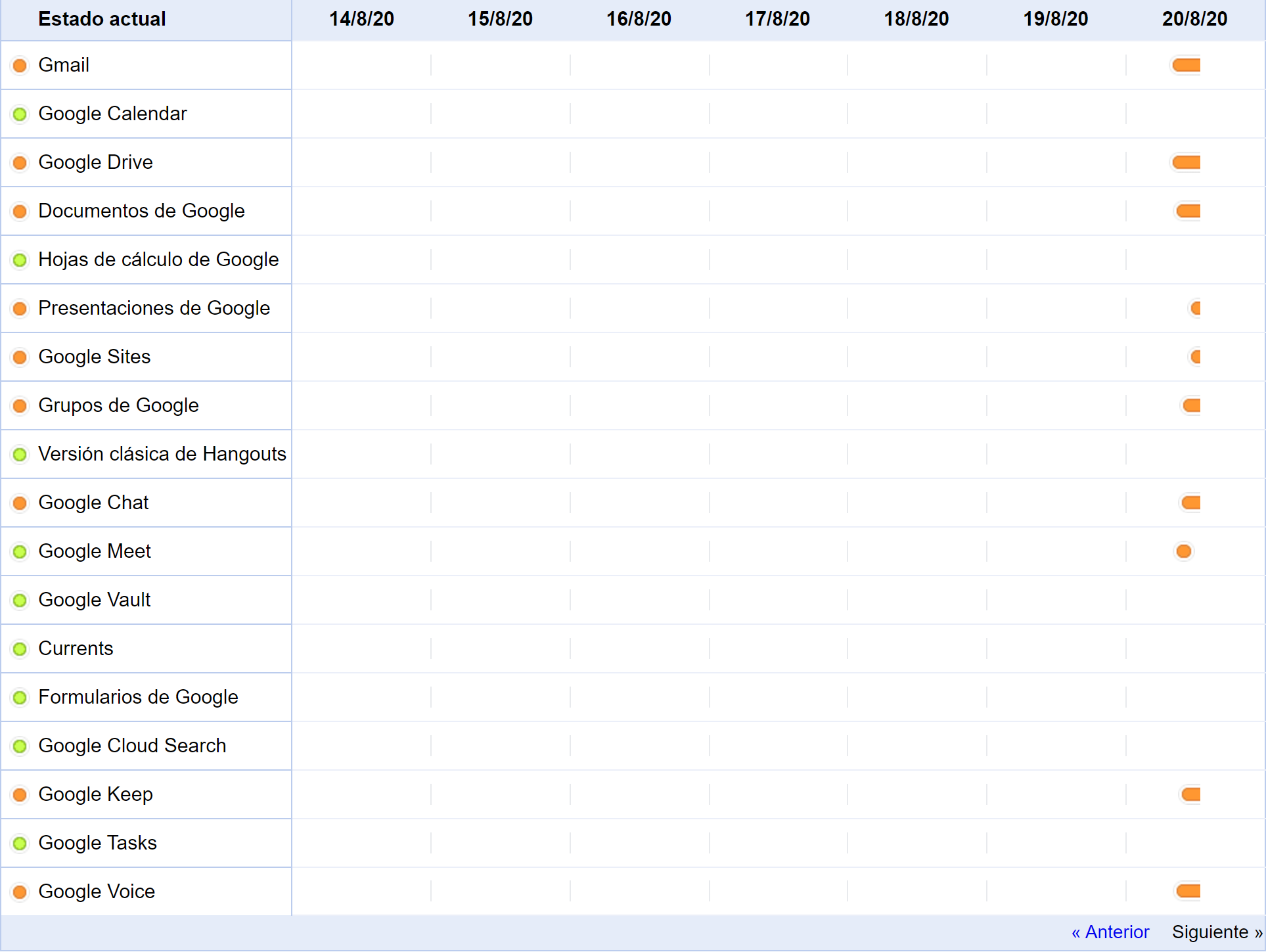Click the green dot beside Google Cloud Search
This screenshot has width=1266, height=952.
click(x=20, y=746)
